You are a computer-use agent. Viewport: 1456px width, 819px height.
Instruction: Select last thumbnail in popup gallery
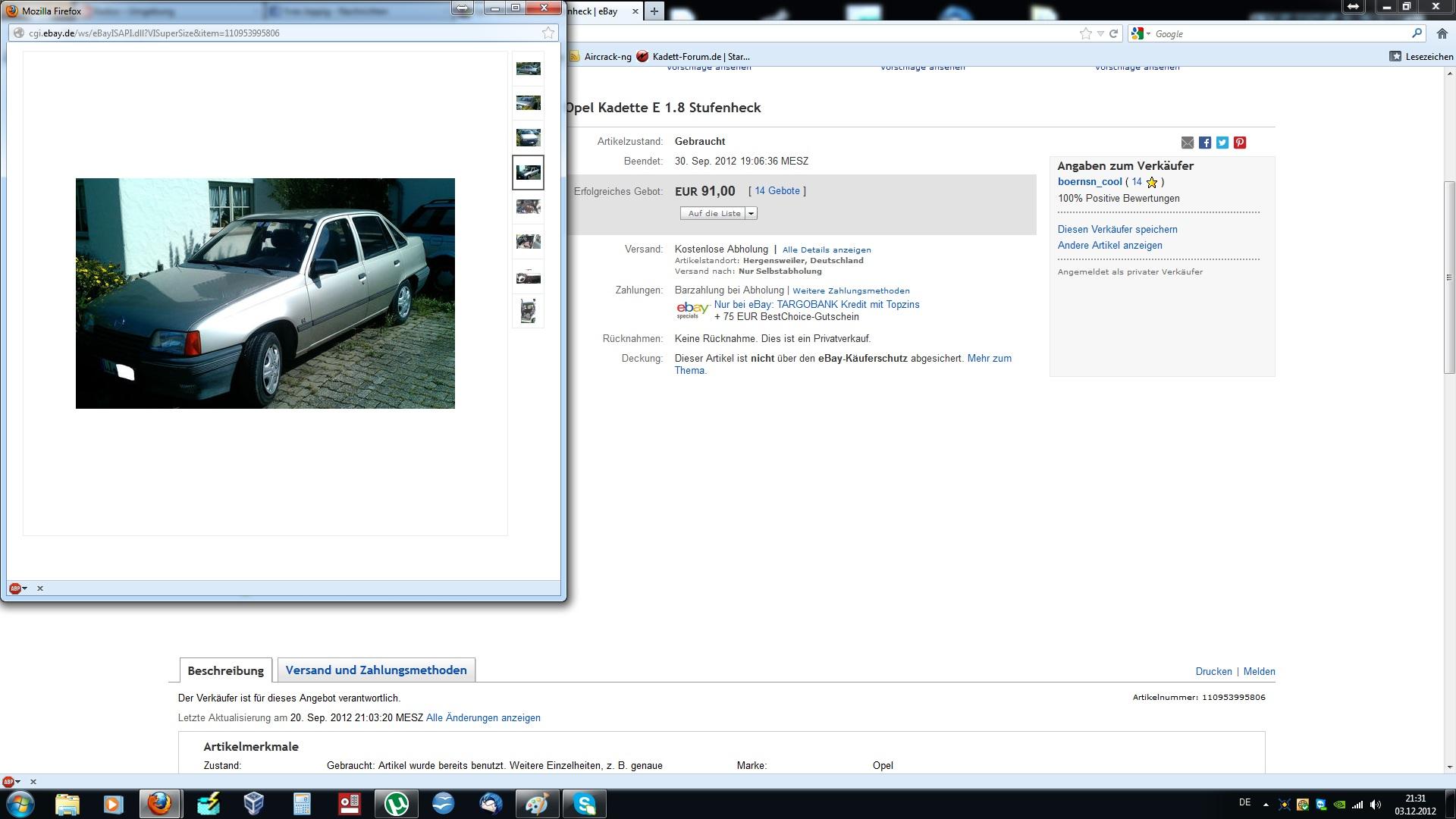(529, 311)
